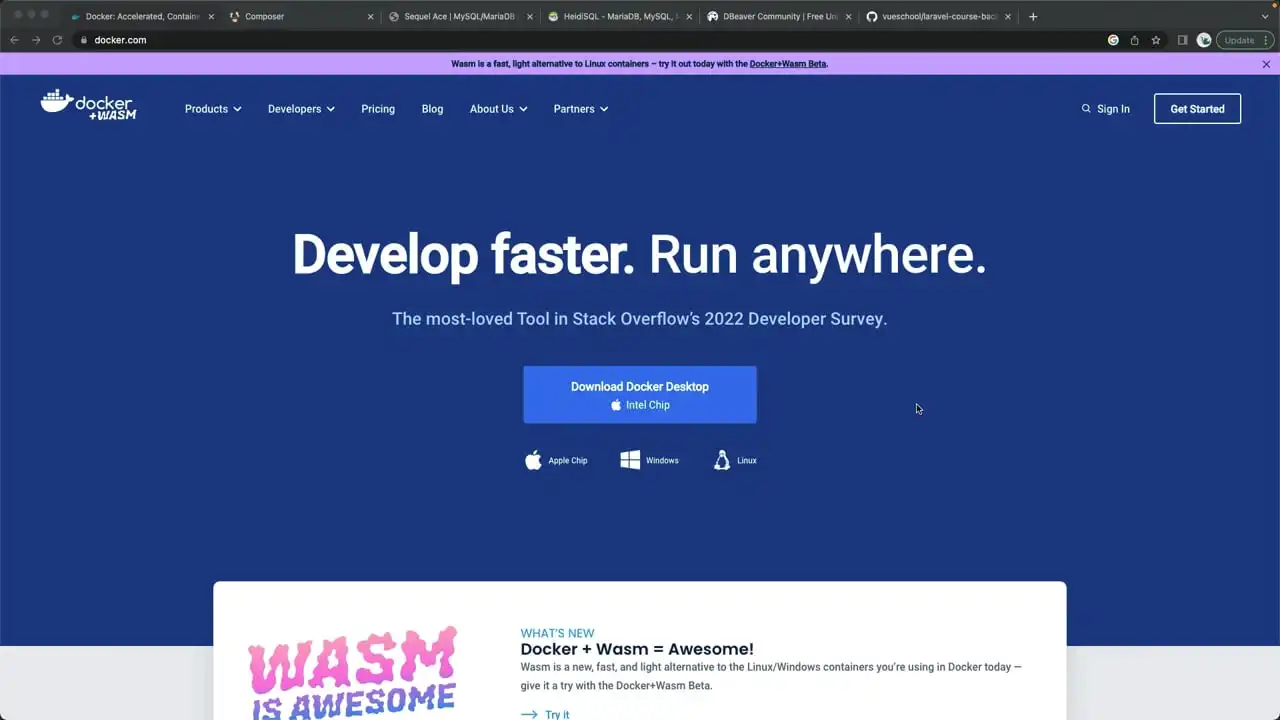Viewport: 1280px width, 720px height.
Task: Click Download Docker Desktop Intel Chip button
Action: (x=640, y=394)
